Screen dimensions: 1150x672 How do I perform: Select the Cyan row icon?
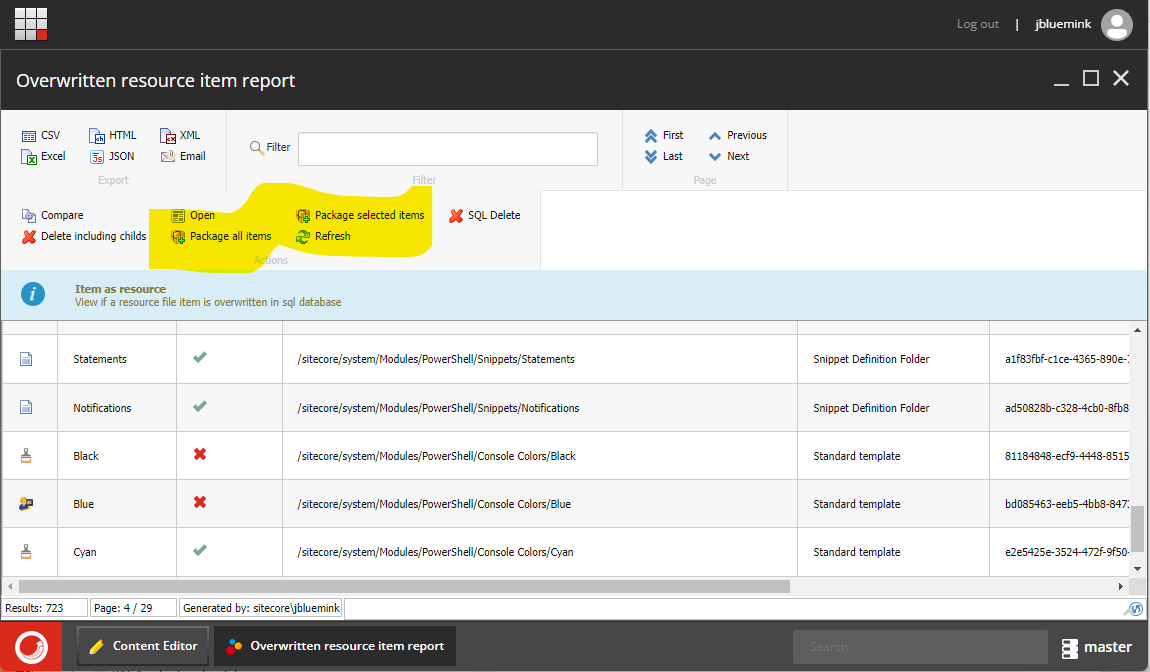[26, 552]
